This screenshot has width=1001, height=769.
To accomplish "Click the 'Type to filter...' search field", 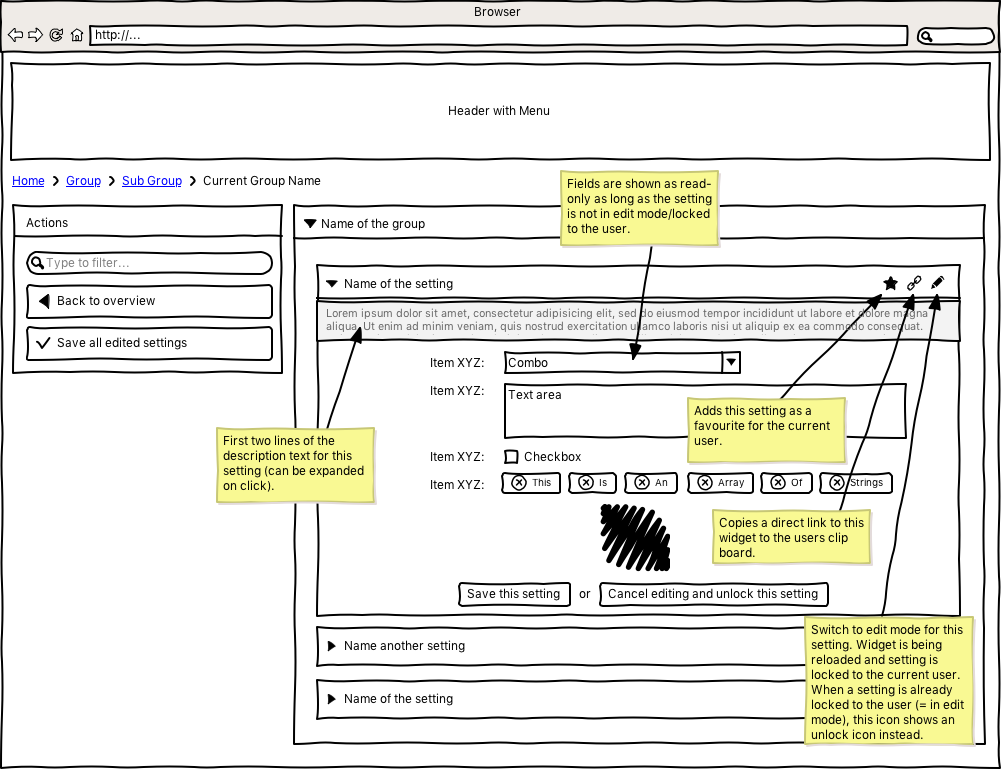I will [150, 263].
